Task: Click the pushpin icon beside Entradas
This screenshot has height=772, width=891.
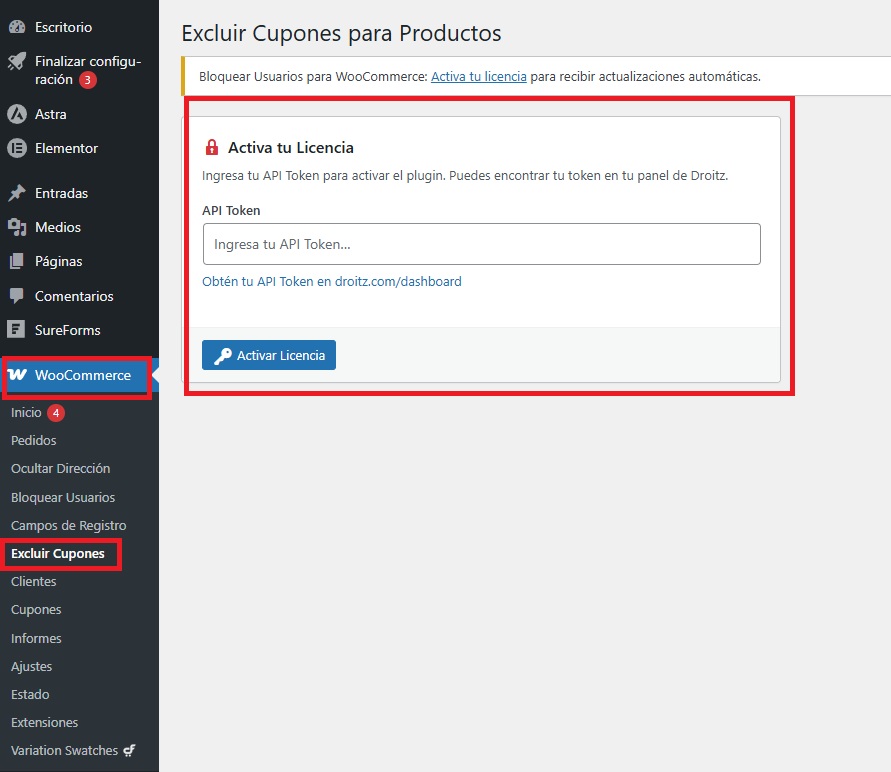Action: click(x=16, y=193)
